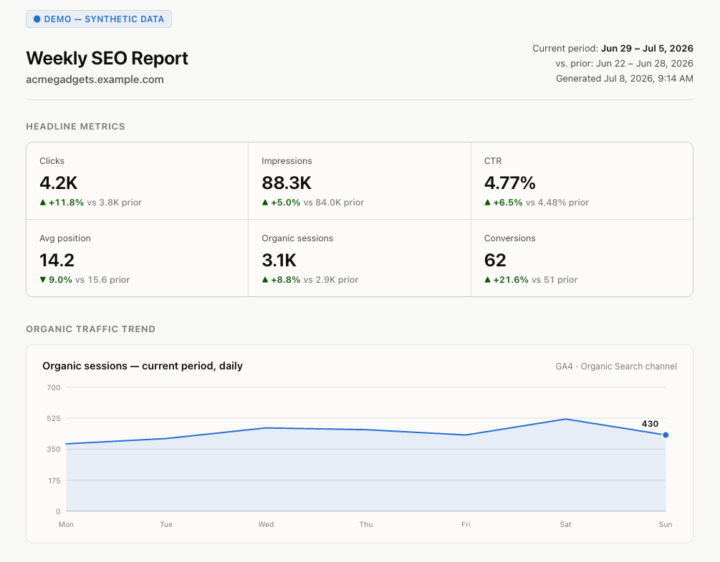Select the Clicks 4.2K metric card
Image resolution: width=720 pixels, height=562 pixels.
pos(137,181)
